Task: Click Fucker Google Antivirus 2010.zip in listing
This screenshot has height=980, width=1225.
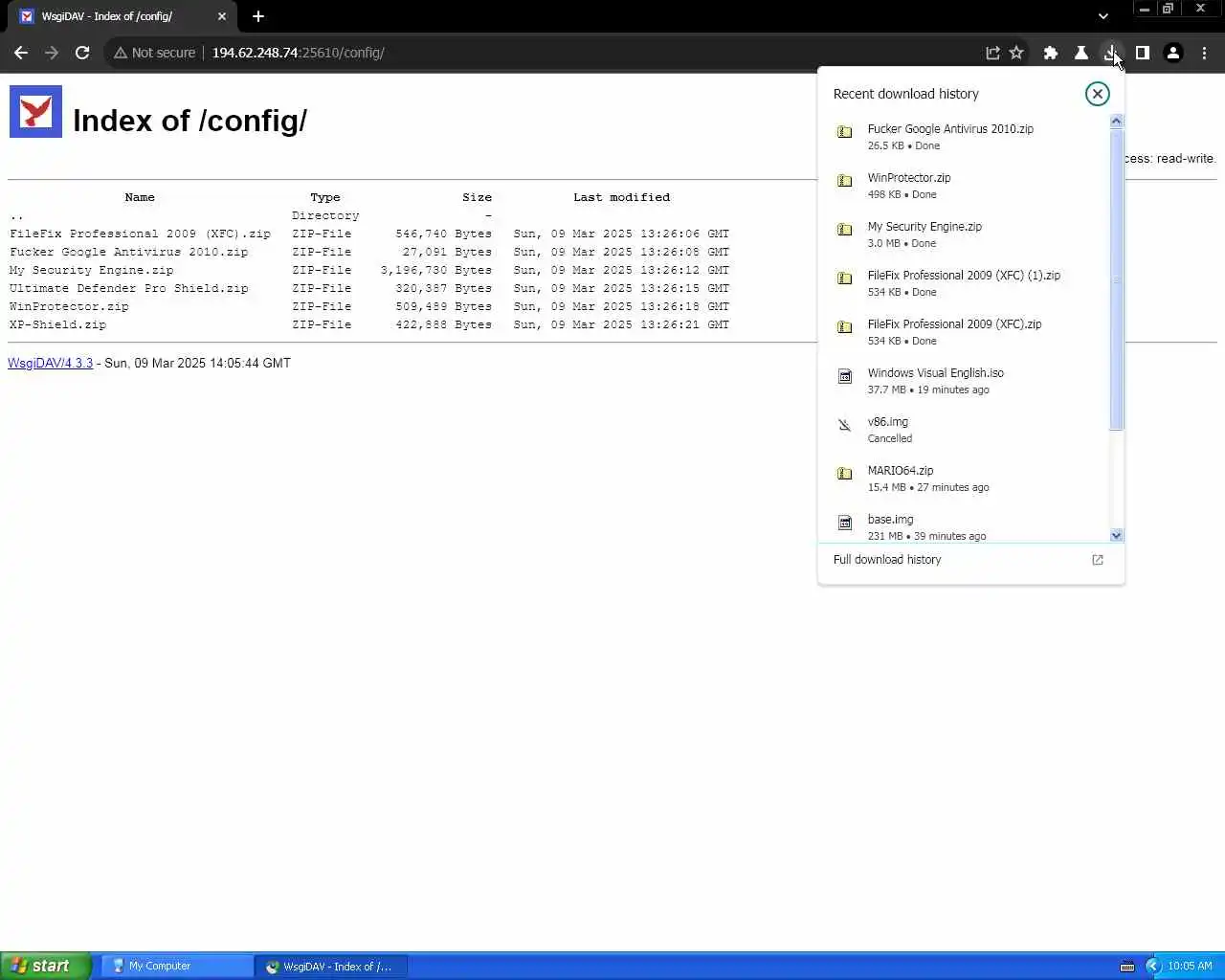Action: (129, 252)
